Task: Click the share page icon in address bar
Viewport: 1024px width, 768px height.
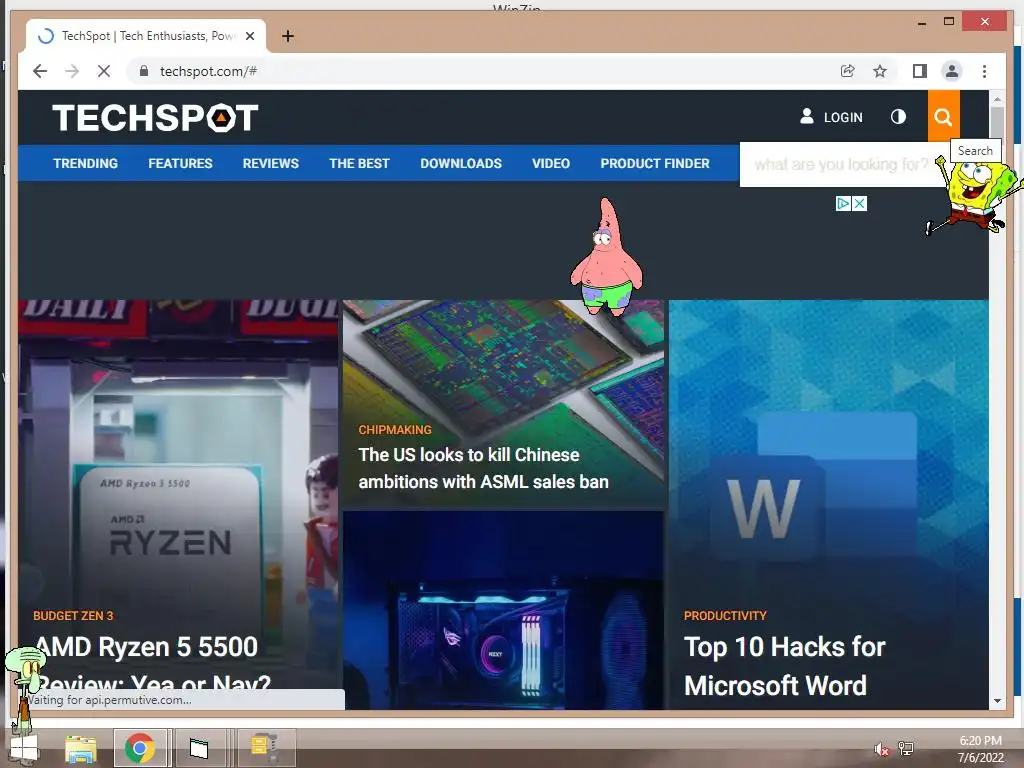Action: pos(848,71)
